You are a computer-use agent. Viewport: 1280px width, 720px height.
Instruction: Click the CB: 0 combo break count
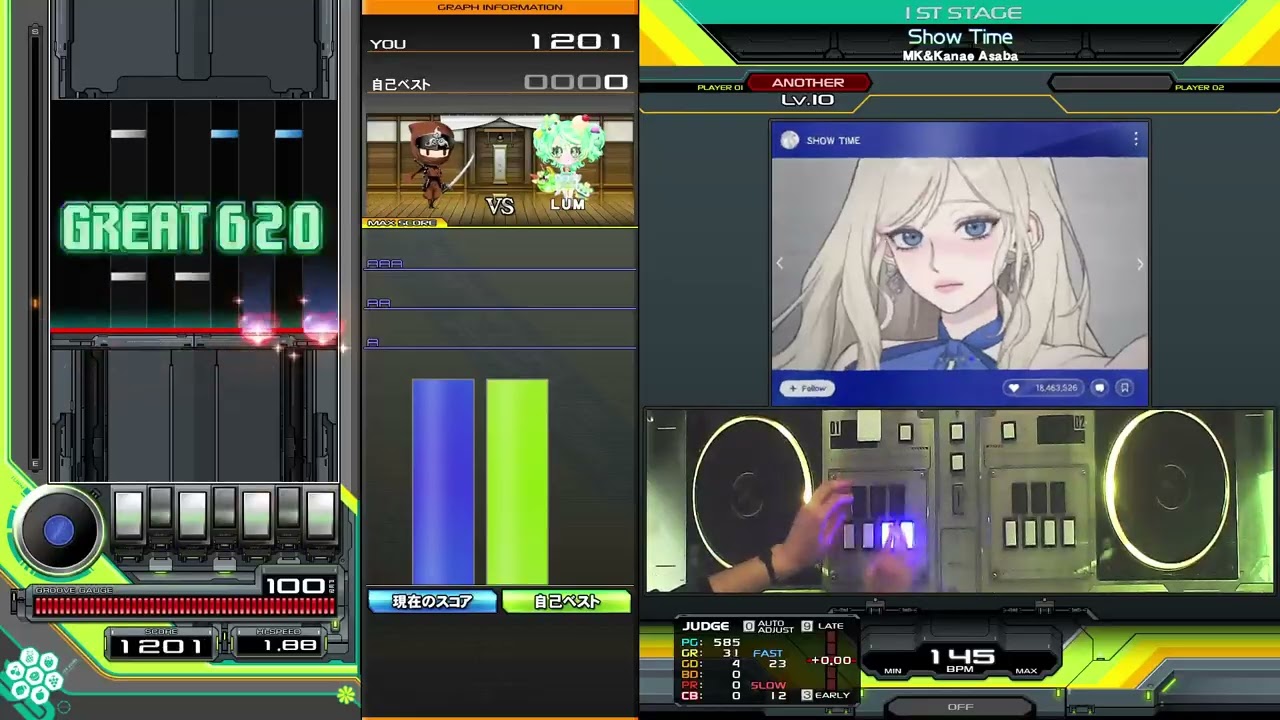[x=711, y=696]
